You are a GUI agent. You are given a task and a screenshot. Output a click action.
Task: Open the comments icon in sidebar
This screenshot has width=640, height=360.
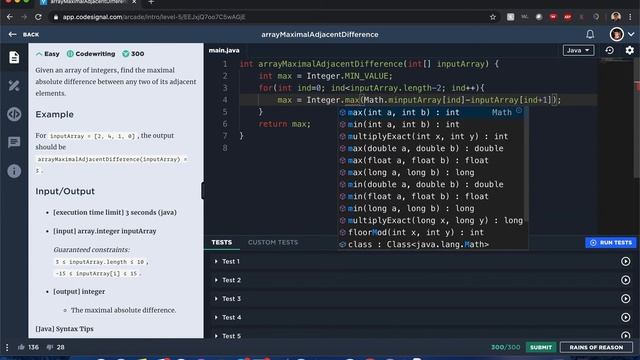(14, 142)
